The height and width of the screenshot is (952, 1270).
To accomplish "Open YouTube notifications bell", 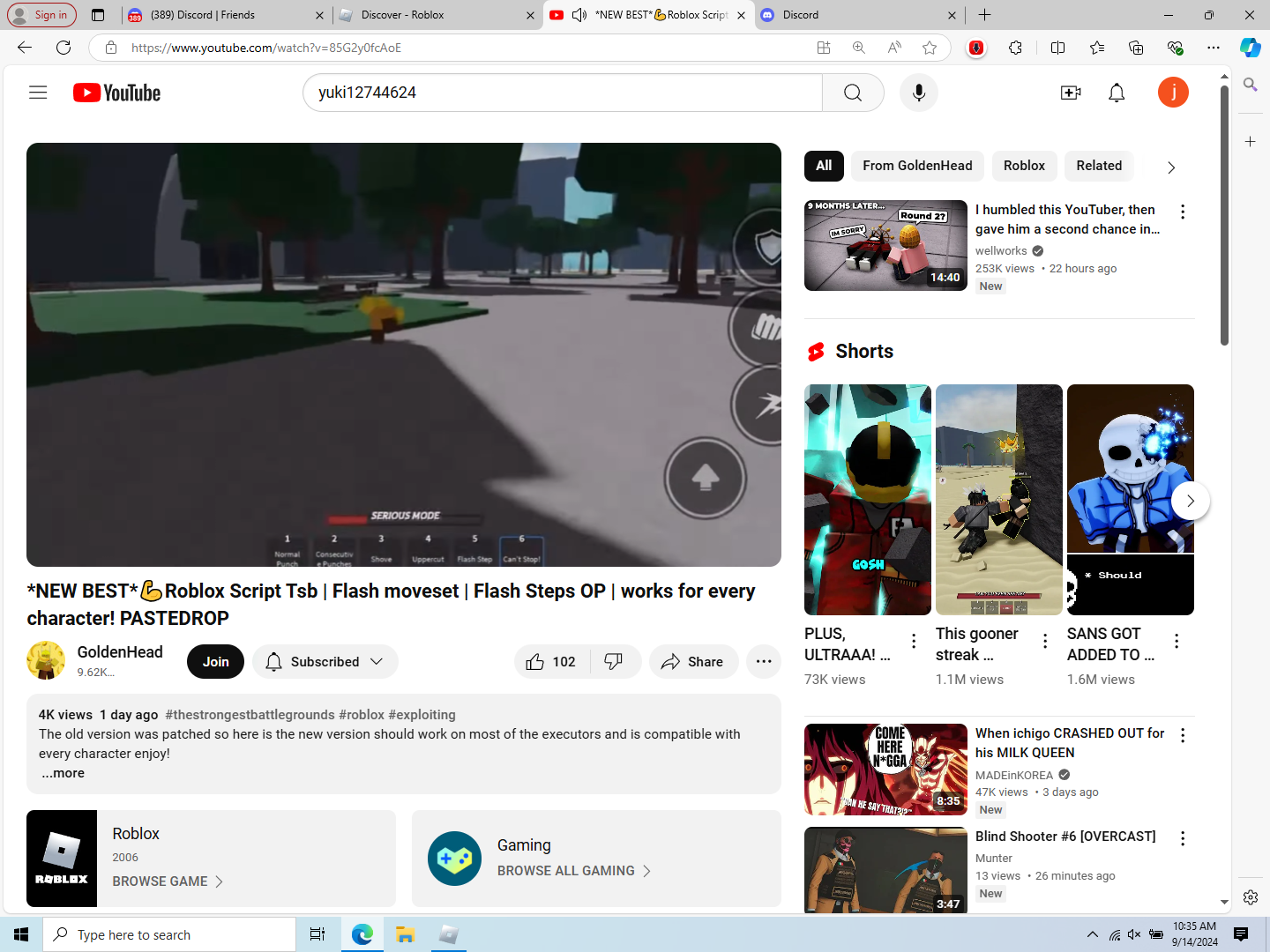I will point(1117,93).
